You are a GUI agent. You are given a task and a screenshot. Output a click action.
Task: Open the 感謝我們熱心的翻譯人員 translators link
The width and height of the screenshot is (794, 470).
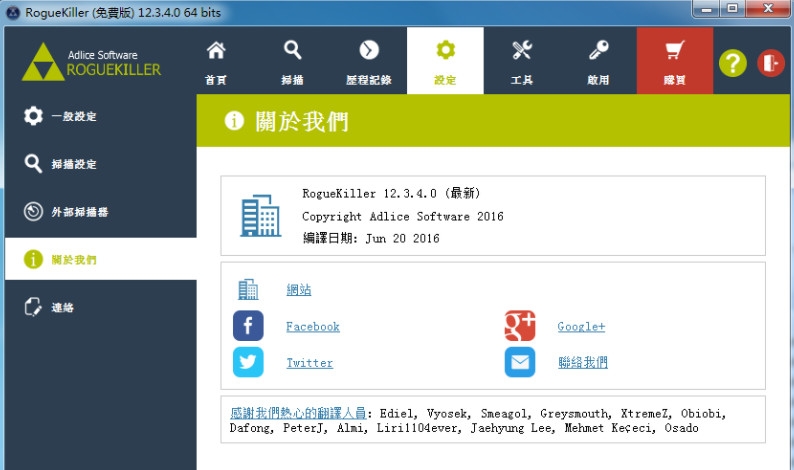pos(298,413)
